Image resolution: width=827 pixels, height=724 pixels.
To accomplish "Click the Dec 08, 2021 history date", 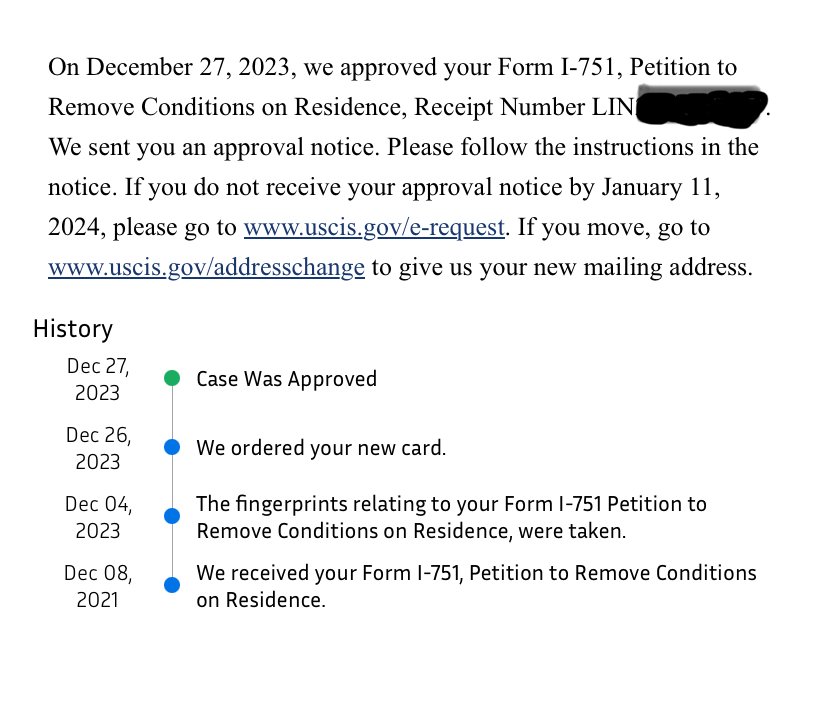I will (x=98, y=586).
